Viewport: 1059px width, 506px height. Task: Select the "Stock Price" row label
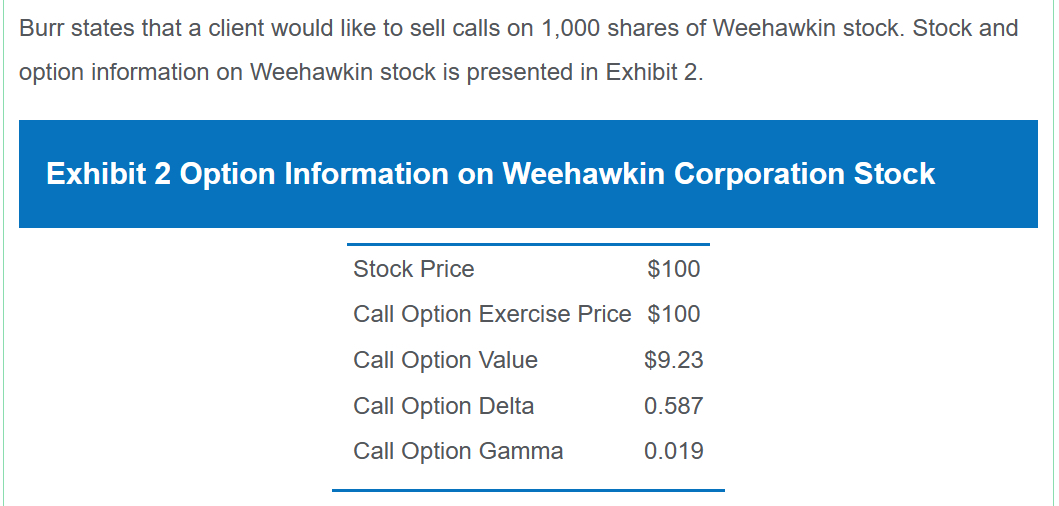pos(413,269)
